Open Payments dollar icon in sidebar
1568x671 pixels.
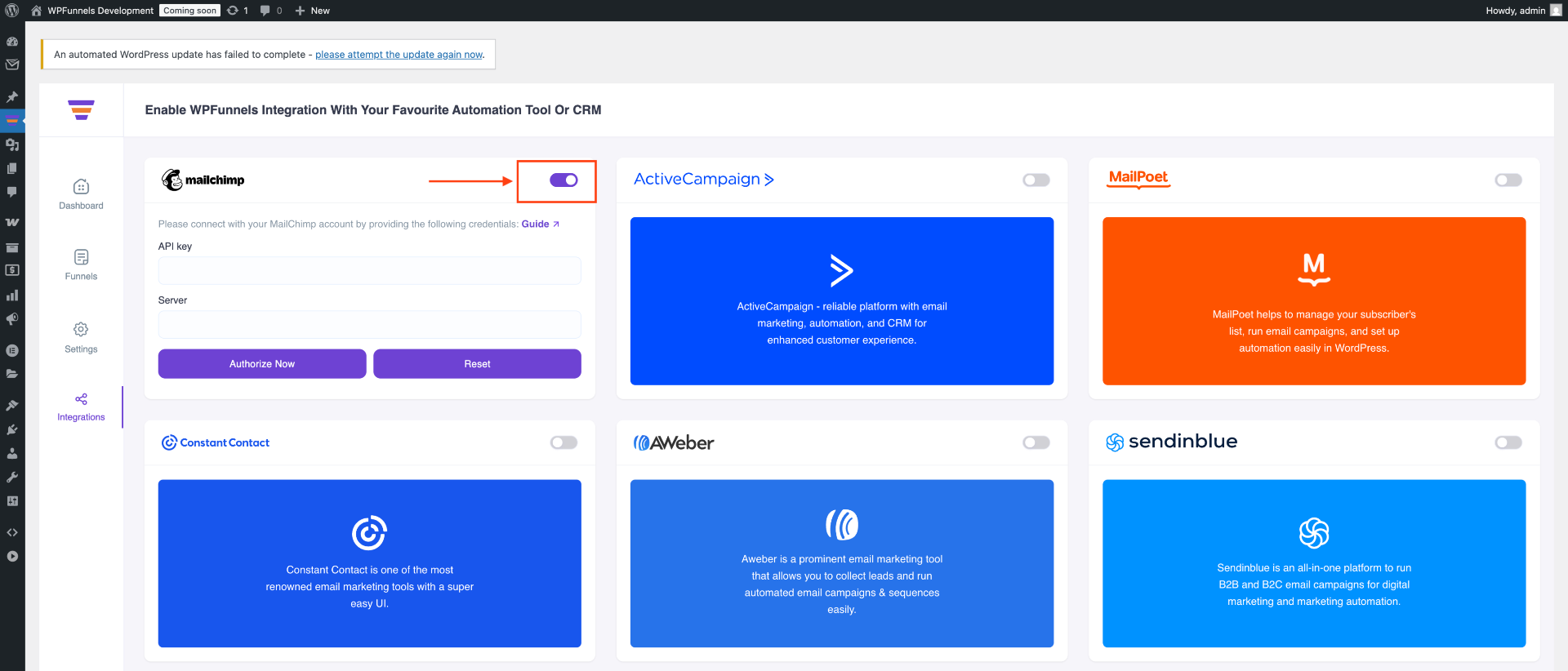click(12, 270)
